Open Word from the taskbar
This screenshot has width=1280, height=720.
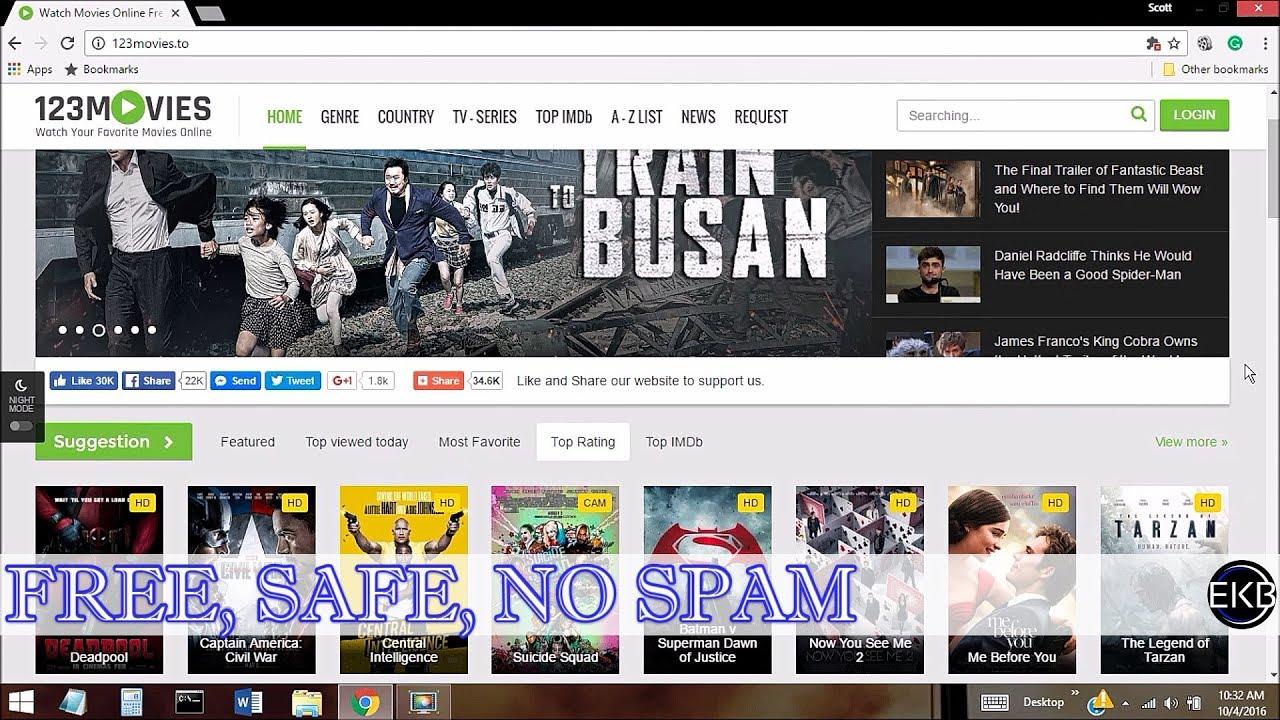click(247, 702)
